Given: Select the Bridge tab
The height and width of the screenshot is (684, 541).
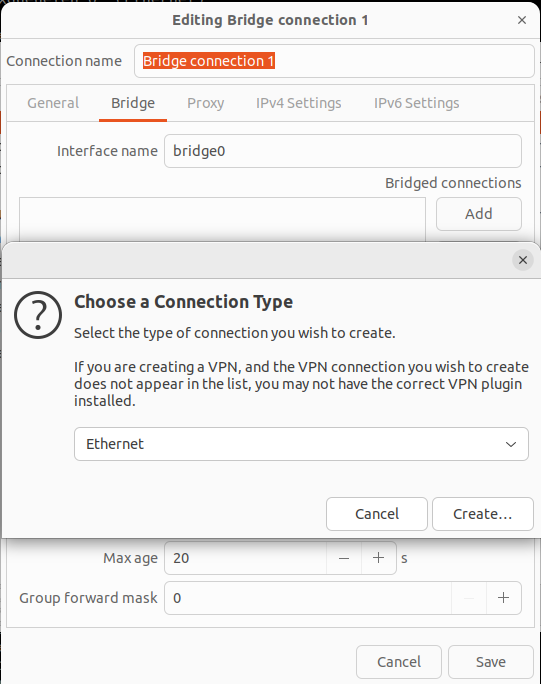Looking at the screenshot, I should click(x=133, y=103).
